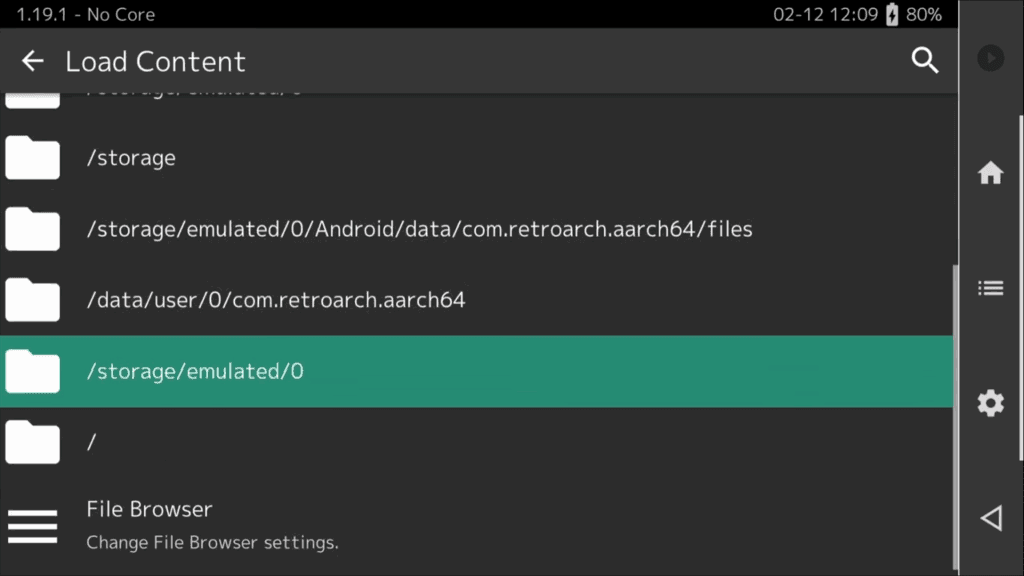Open the Settings gear icon

990,403
